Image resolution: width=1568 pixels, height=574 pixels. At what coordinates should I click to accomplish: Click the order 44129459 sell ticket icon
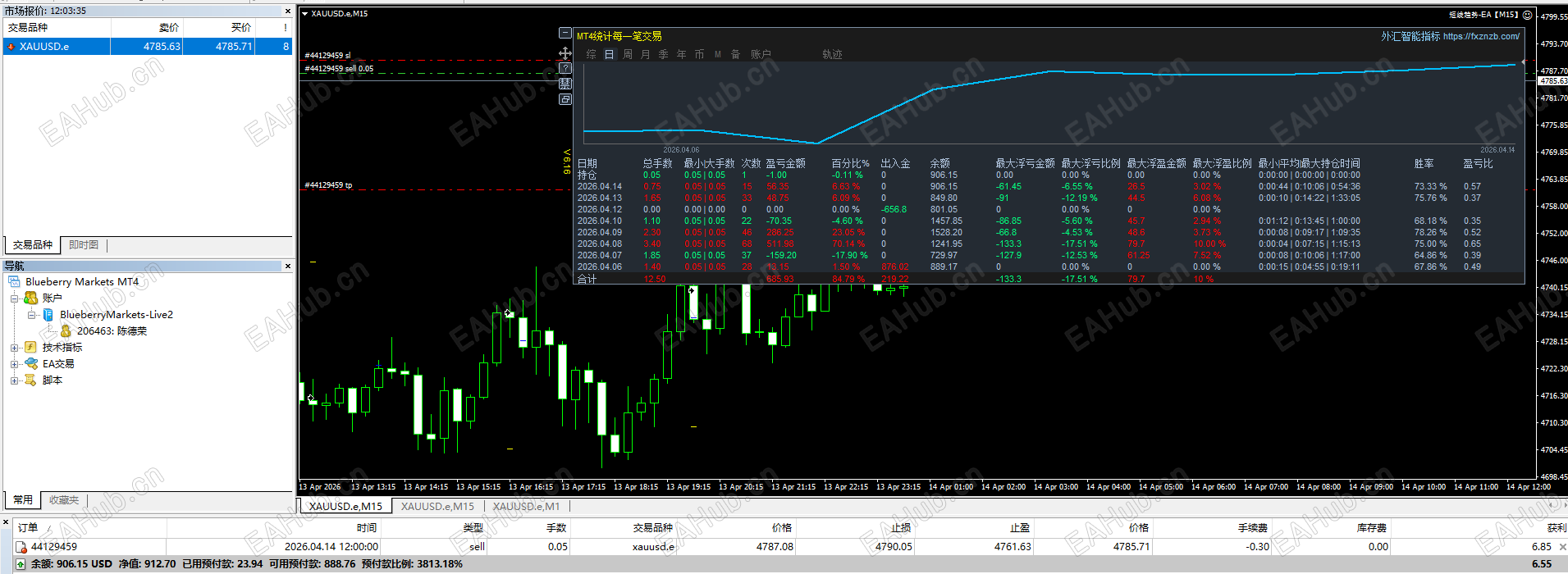[x=21, y=547]
